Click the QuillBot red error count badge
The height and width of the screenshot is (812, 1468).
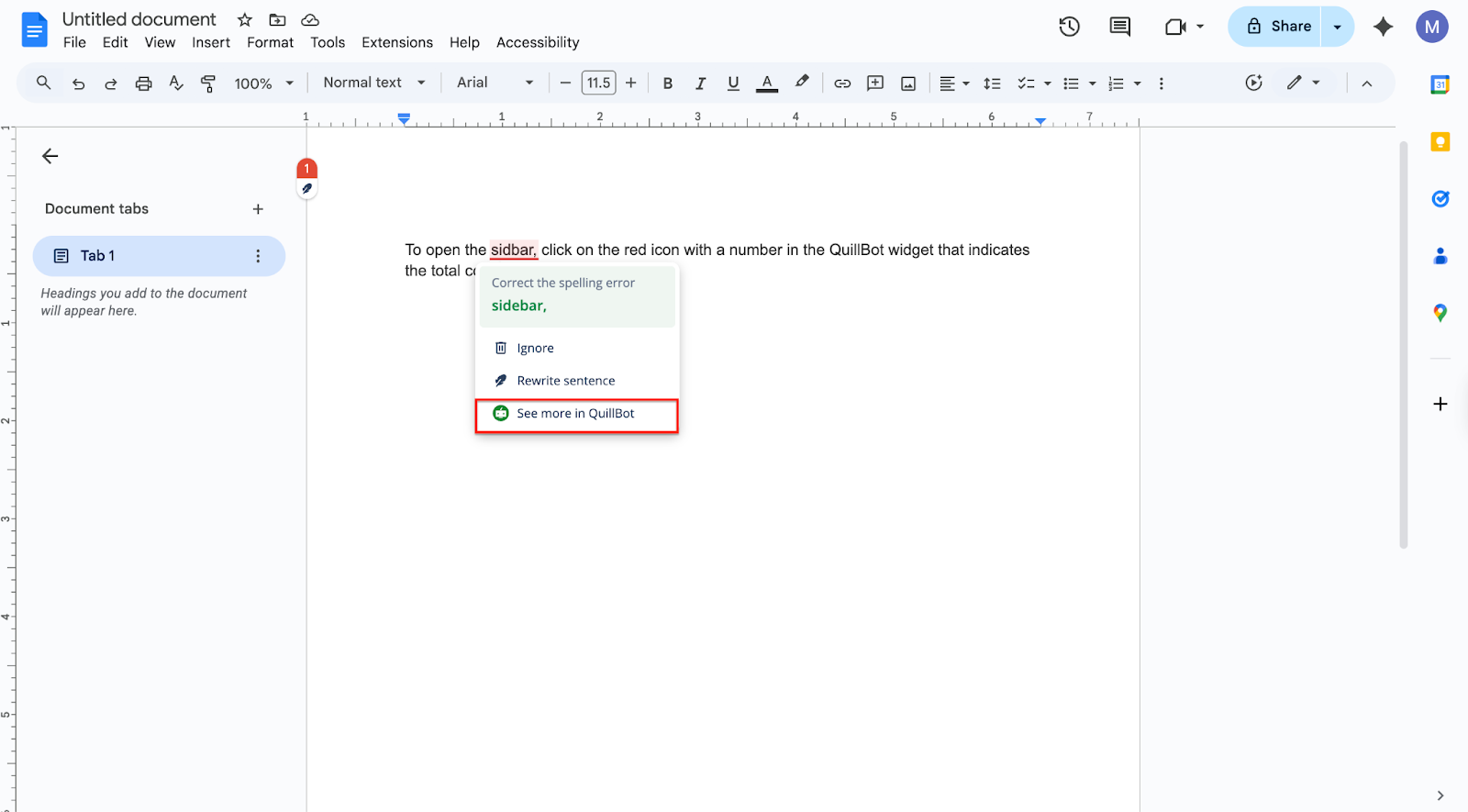pyautogui.click(x=306, y=169)
